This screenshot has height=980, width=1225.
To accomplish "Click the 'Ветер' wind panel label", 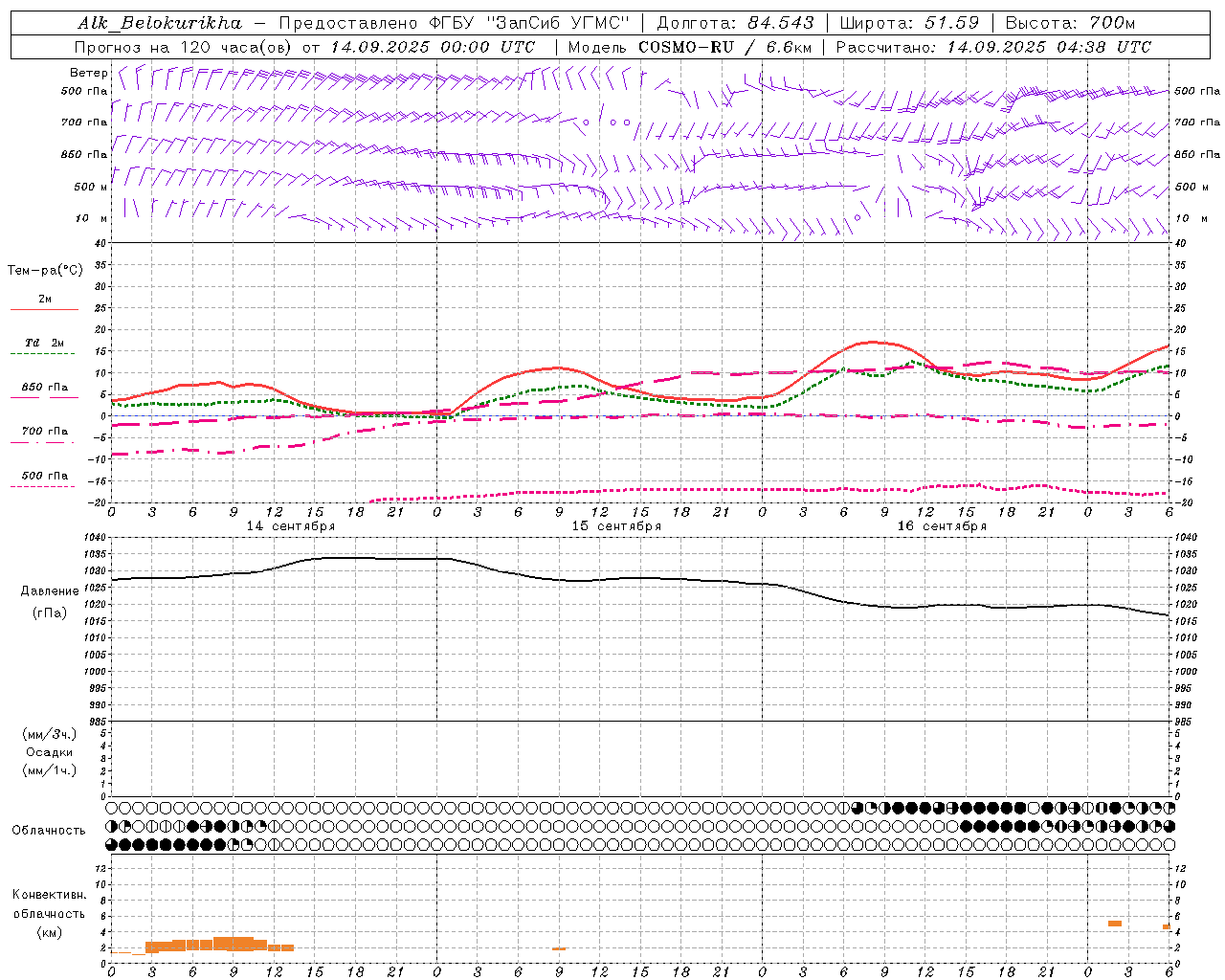I will 89,73.
